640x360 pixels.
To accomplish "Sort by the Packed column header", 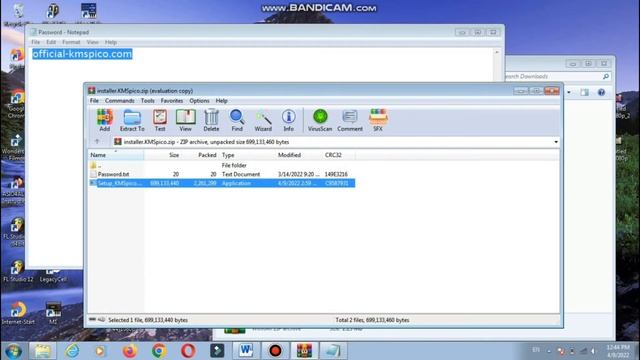I will click(200, 155).
